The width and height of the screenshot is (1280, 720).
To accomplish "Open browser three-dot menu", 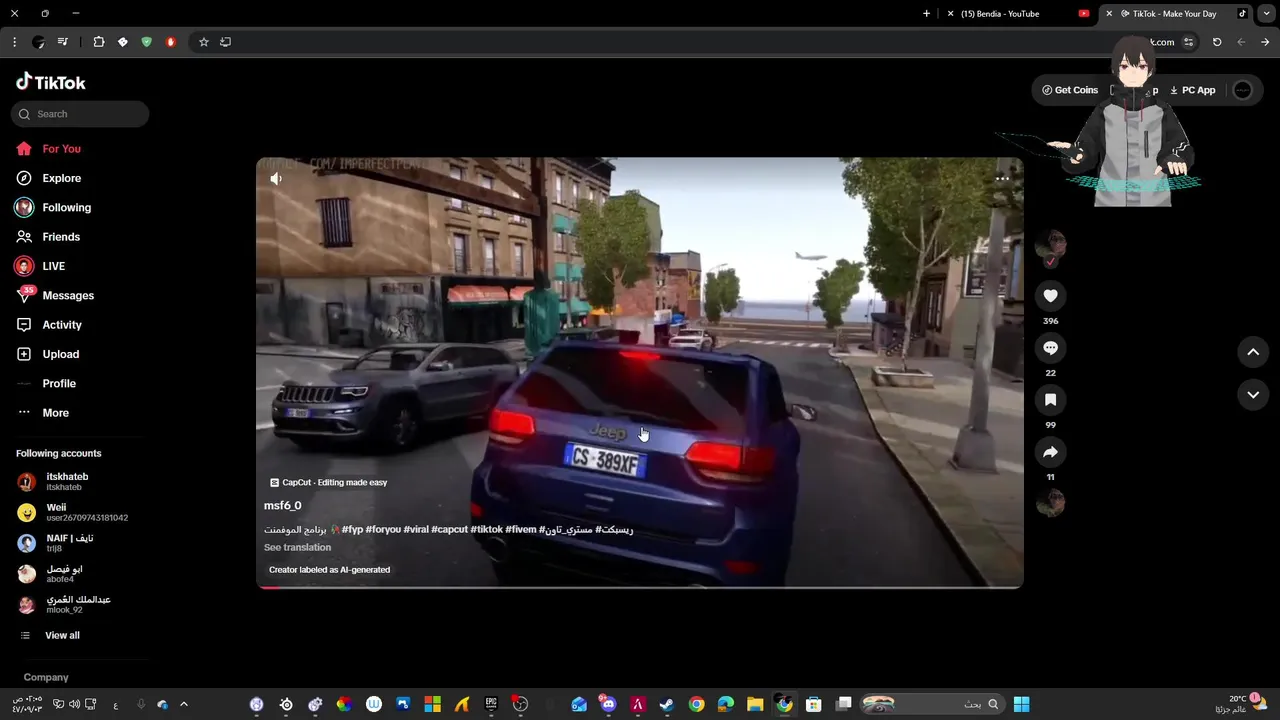I will click(14, 42).
